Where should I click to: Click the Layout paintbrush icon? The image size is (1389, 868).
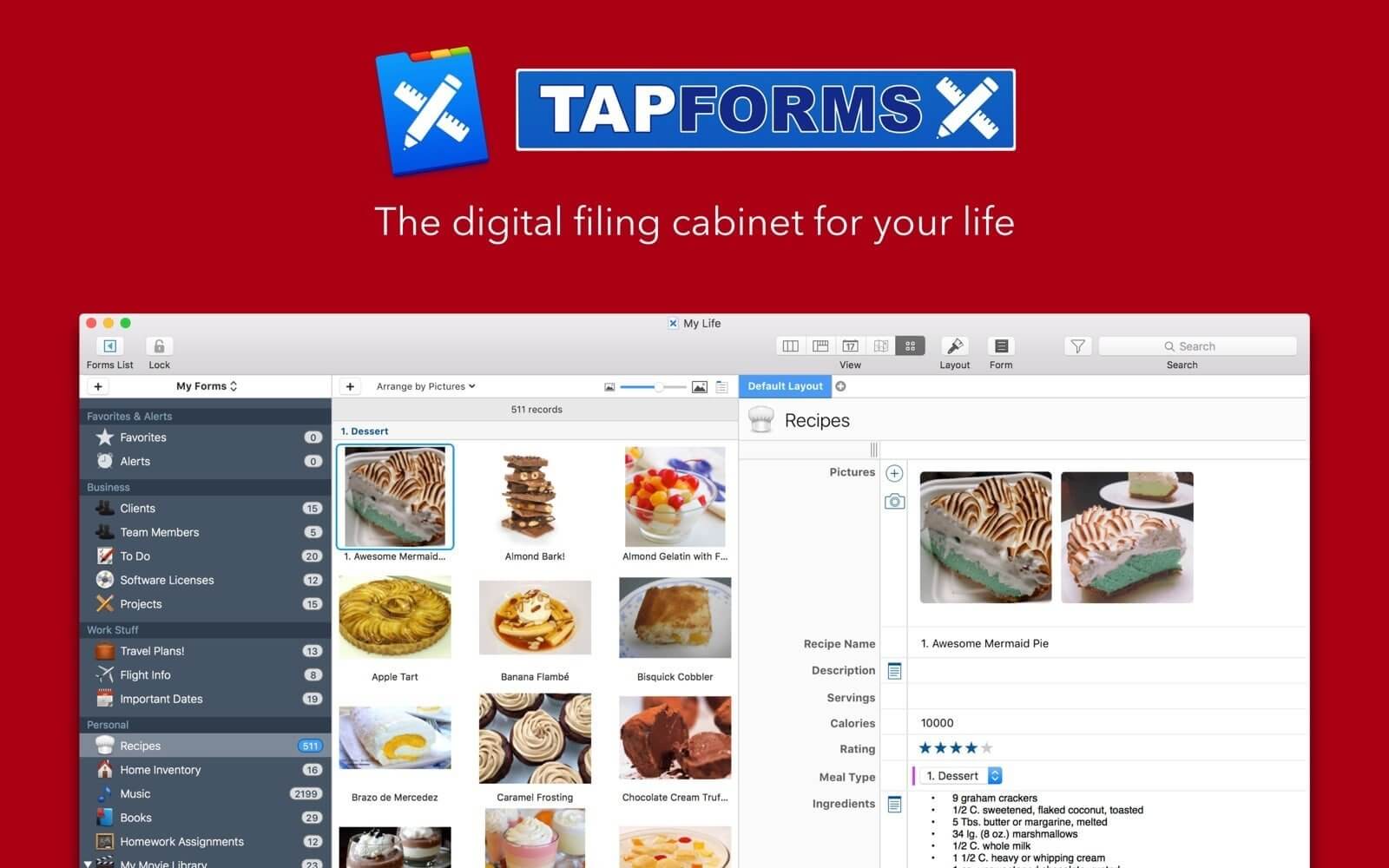(955, 347)
